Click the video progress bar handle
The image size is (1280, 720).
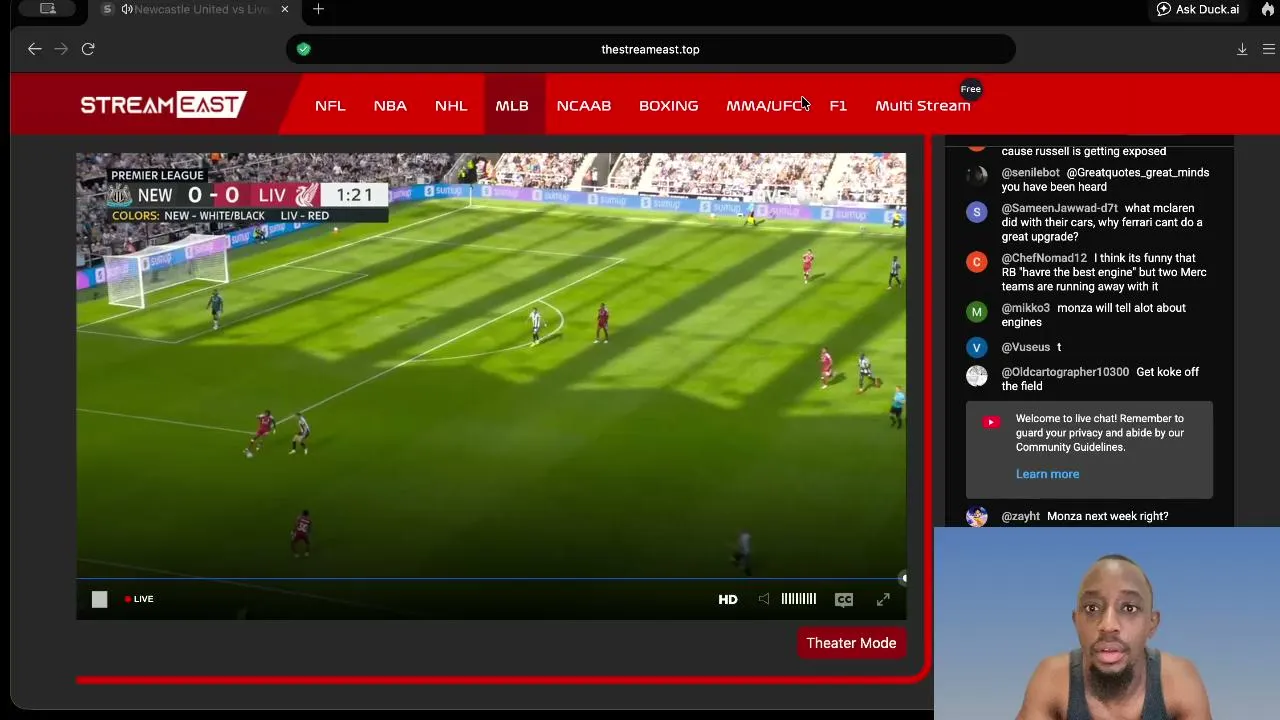(903, 578)
